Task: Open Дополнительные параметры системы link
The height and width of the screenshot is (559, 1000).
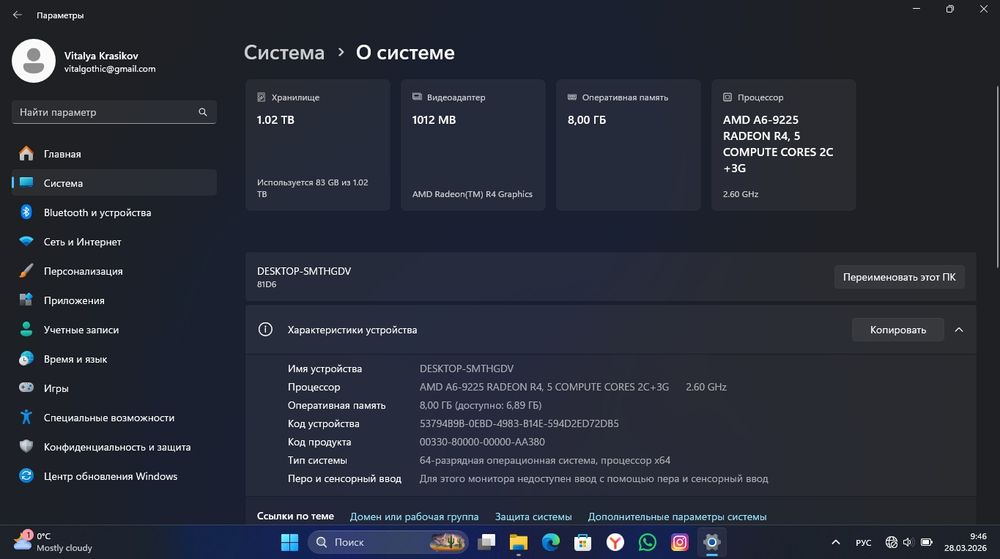Action: tap(677, 517)
